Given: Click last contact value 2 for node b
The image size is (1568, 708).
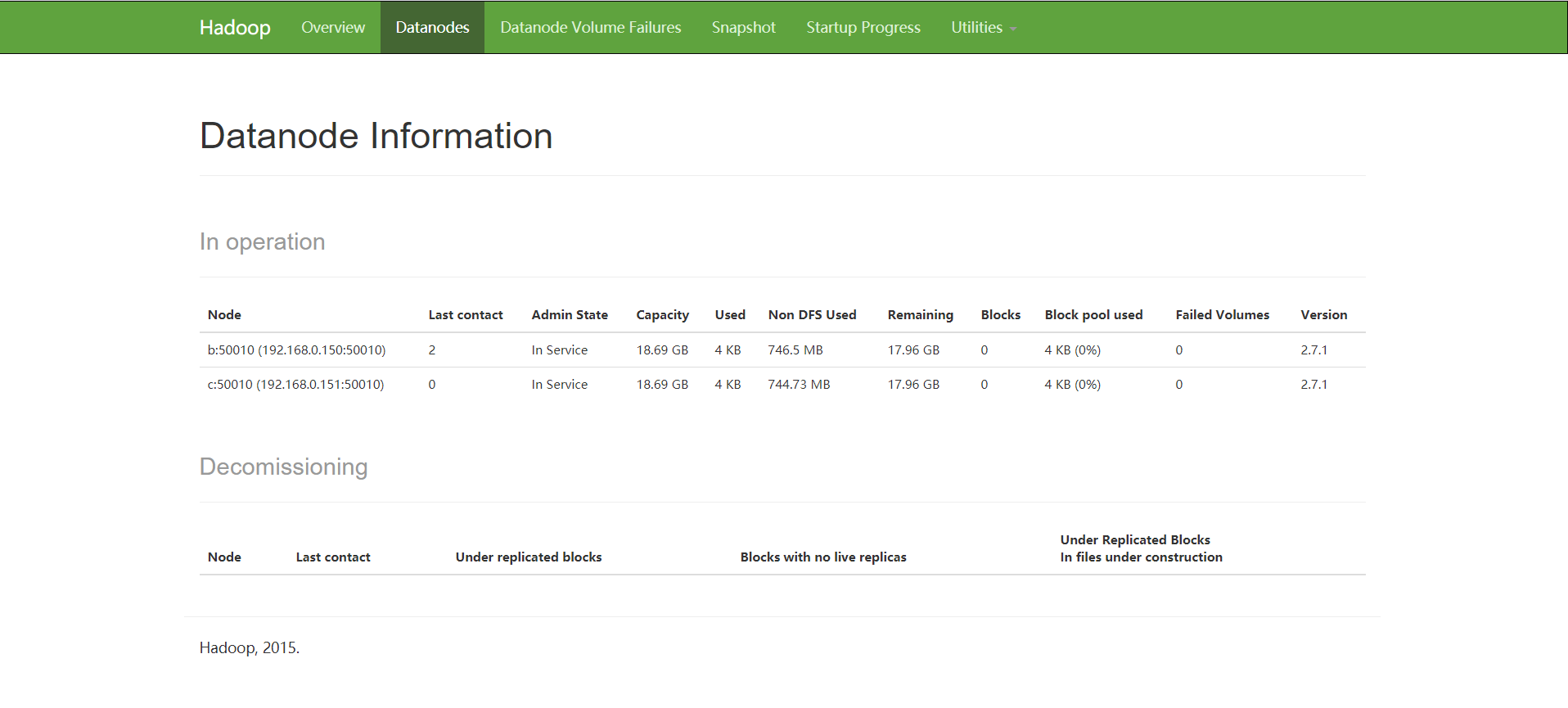Looking at the screenshot, I should pos(432,349).
